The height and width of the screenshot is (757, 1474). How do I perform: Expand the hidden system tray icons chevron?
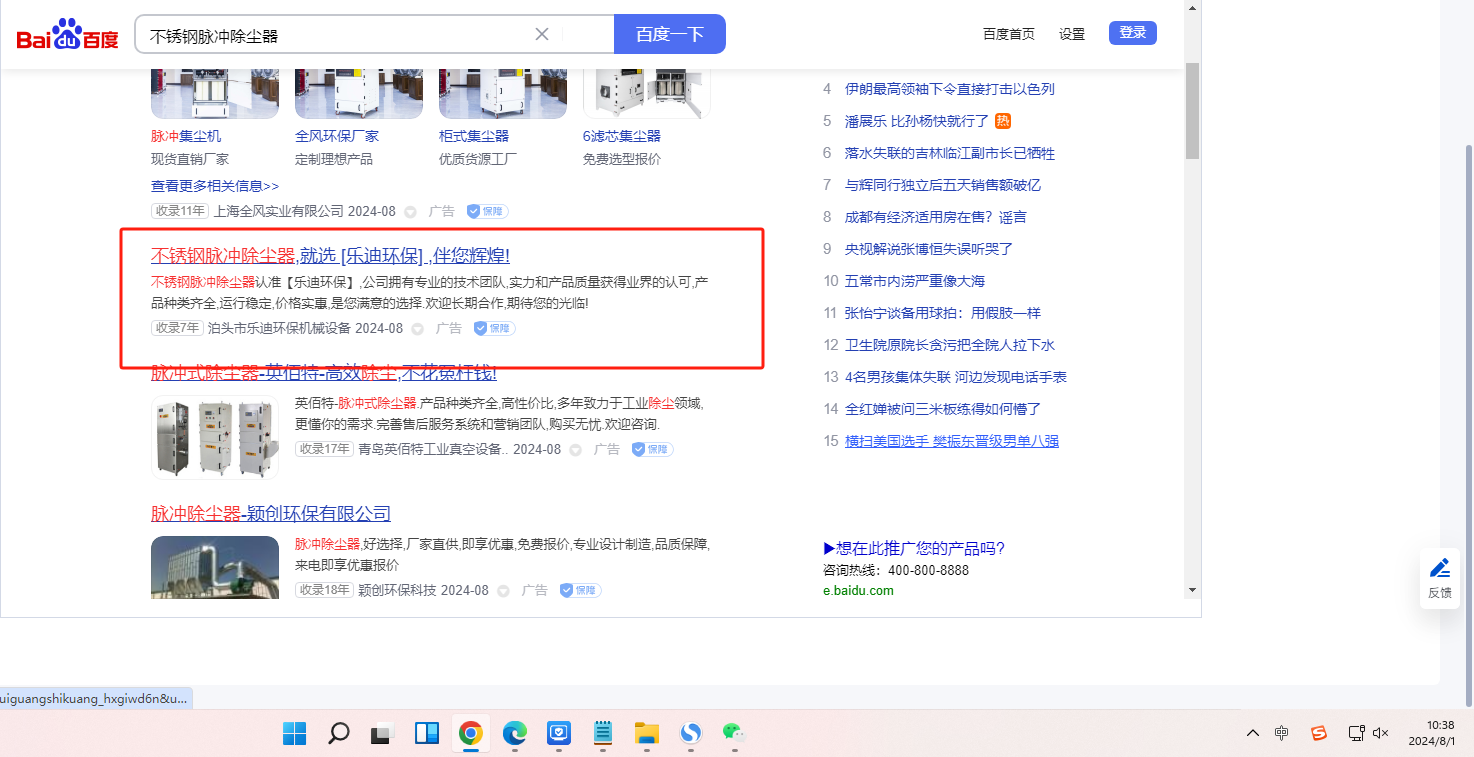click(x=1252, y=733)
